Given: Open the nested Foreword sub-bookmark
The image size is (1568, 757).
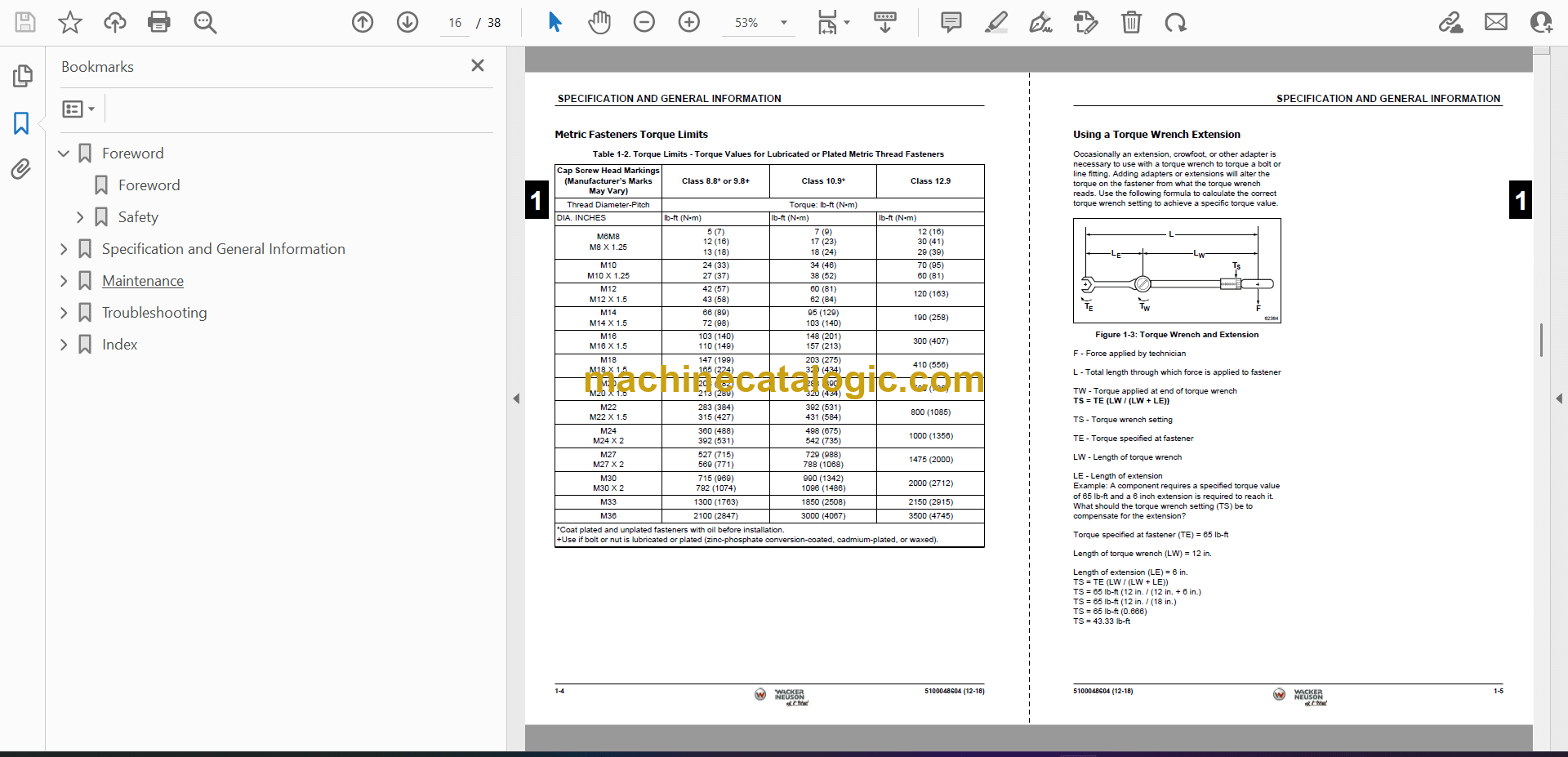Looking at the screenshot, I should [x=149, y=185].
